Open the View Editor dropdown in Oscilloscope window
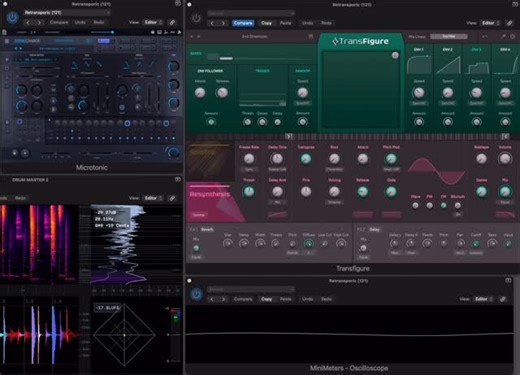Image resolution: width=520 pixels, height=375 pixels. point(484,299)
